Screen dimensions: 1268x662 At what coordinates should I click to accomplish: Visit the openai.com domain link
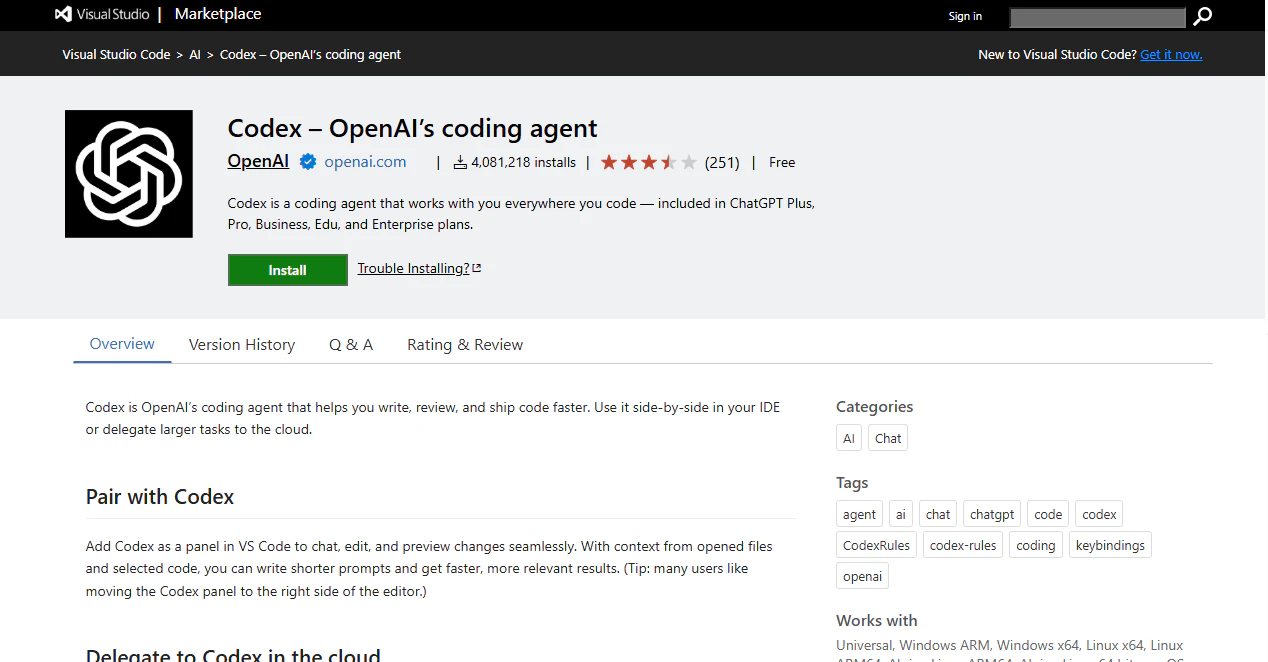[365, 162]
